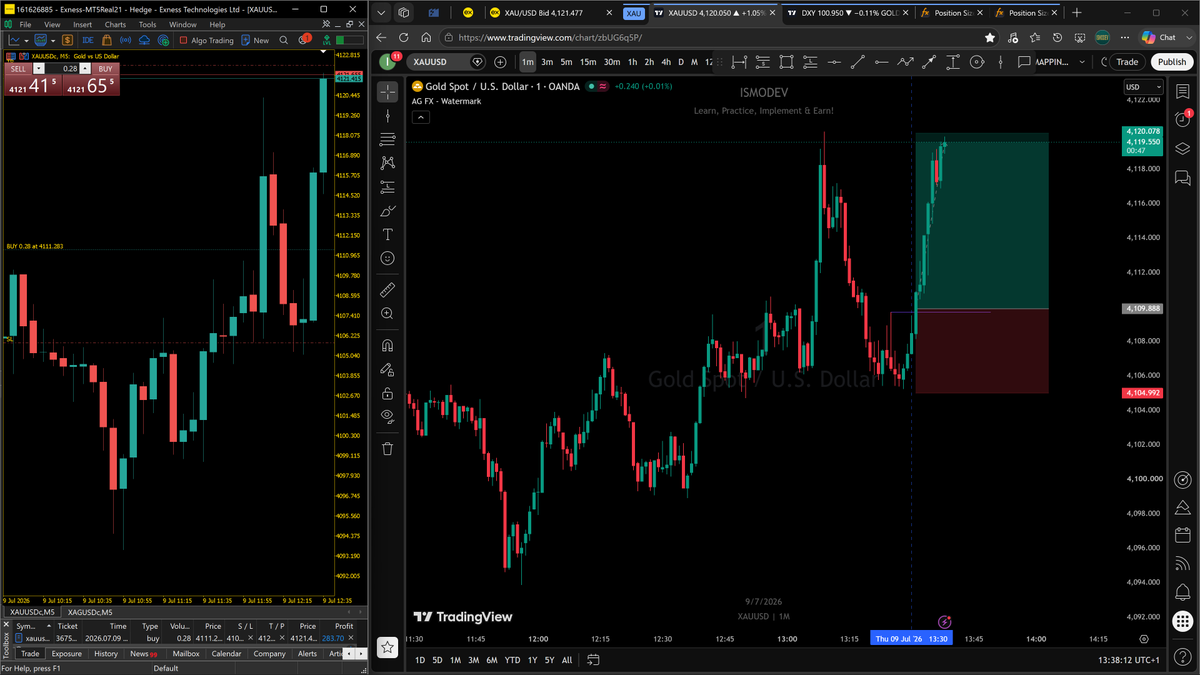The width and height of the screenshot is (1200, 675).
Task: Close the MT5 Toolbox panel
Action: (5, 623)
